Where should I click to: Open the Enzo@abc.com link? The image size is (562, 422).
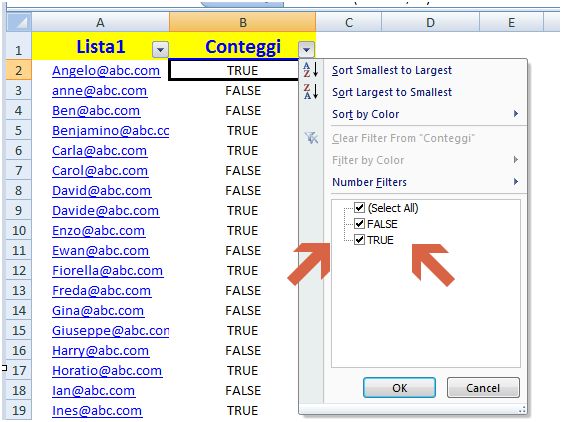pyautogui.click(x=98, y=231)
